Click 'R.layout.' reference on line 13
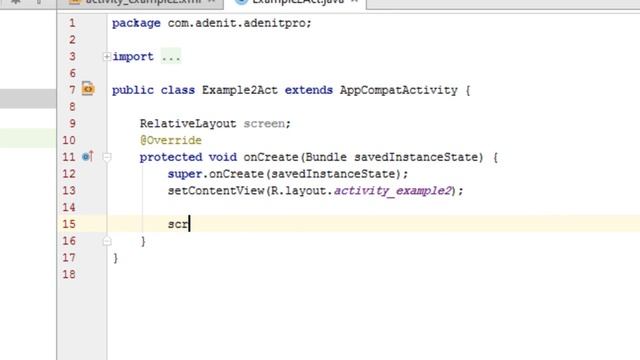640x360 pixels. [302, 191]
